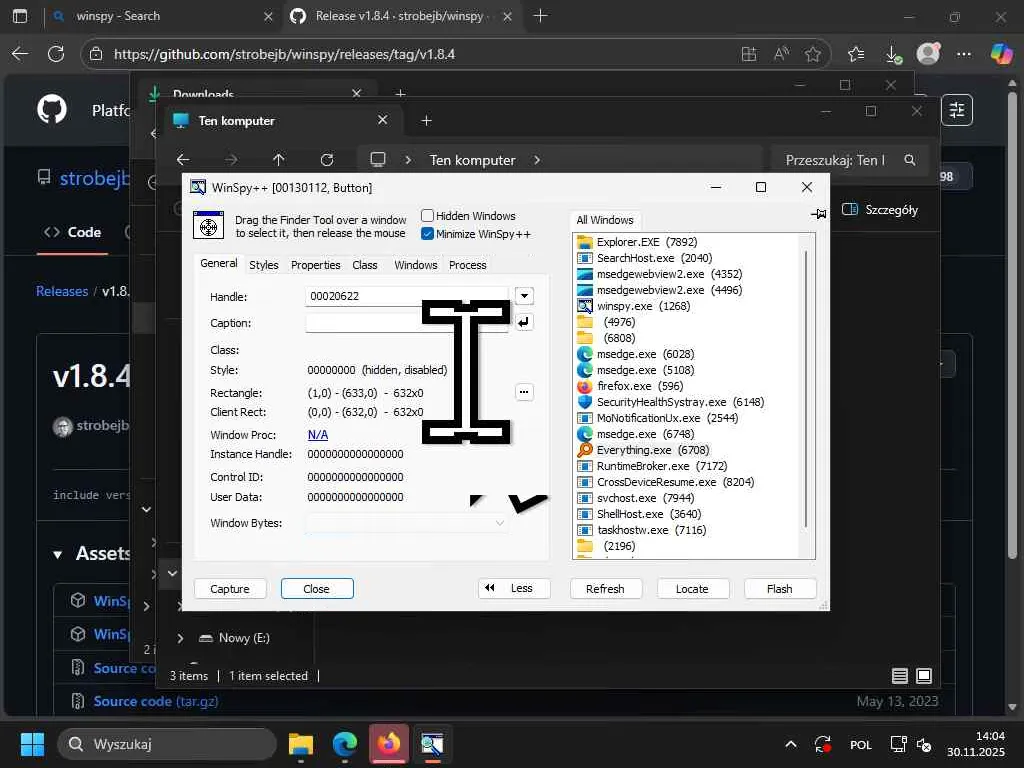The width and height of the screenshot is (1024, 768).
Task: Open the Code tab on GitHub
Action: point(72,232)
